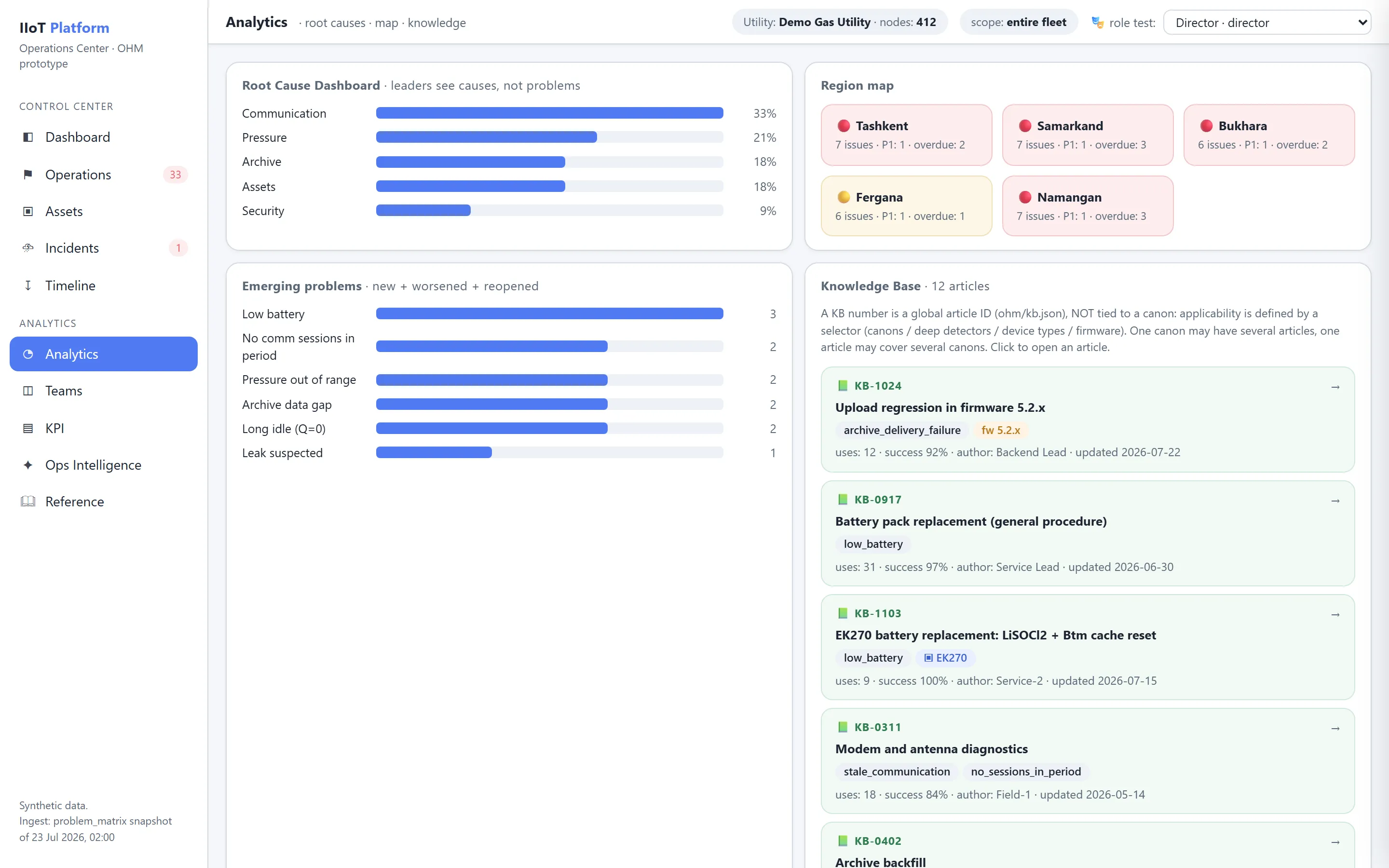Open KB-0917 via its arrow icon
The width and height of the screenshot is (1389, 868).
[x=1335, y=501]
